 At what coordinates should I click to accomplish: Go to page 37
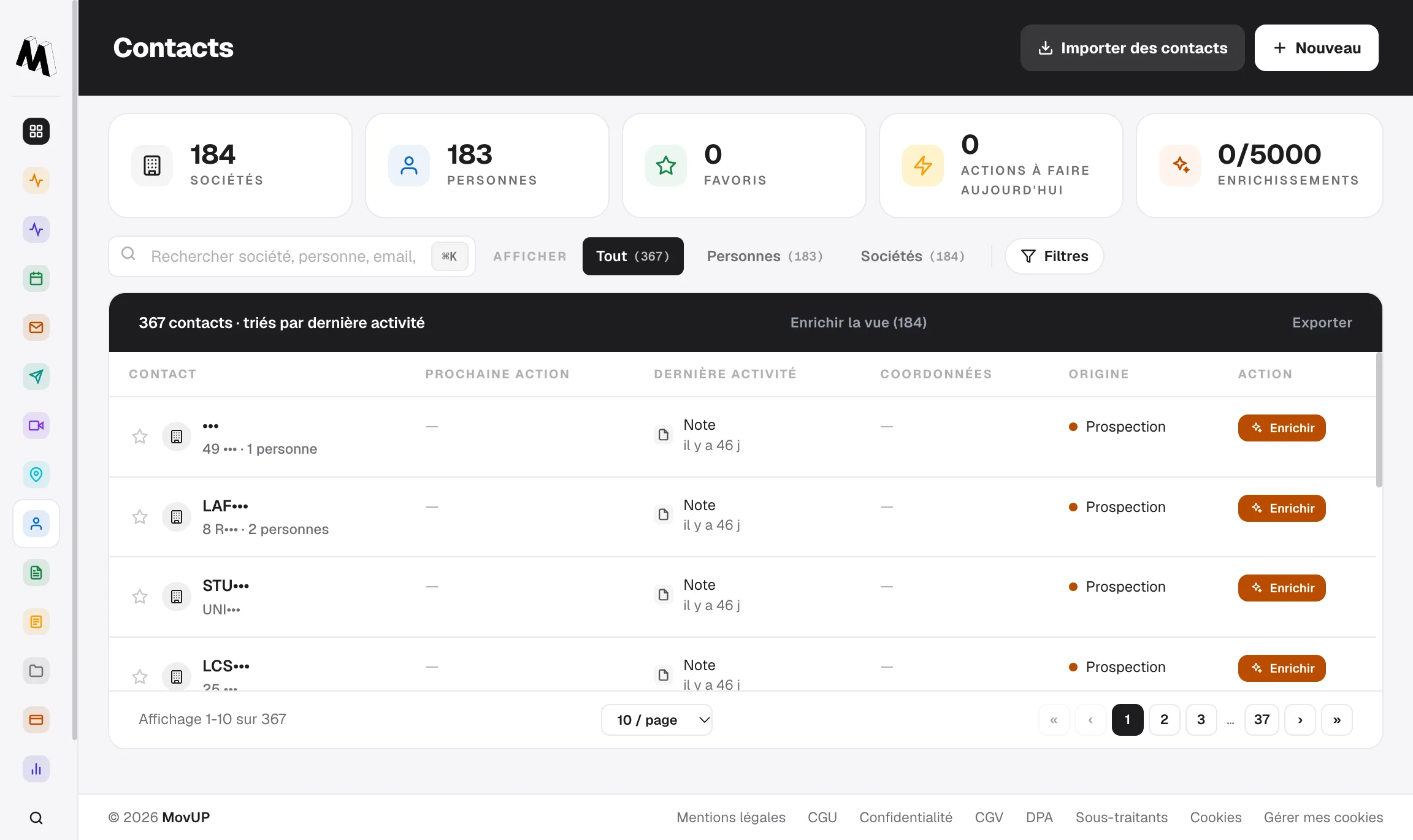pyautogui.click(x=1262, y=720)
